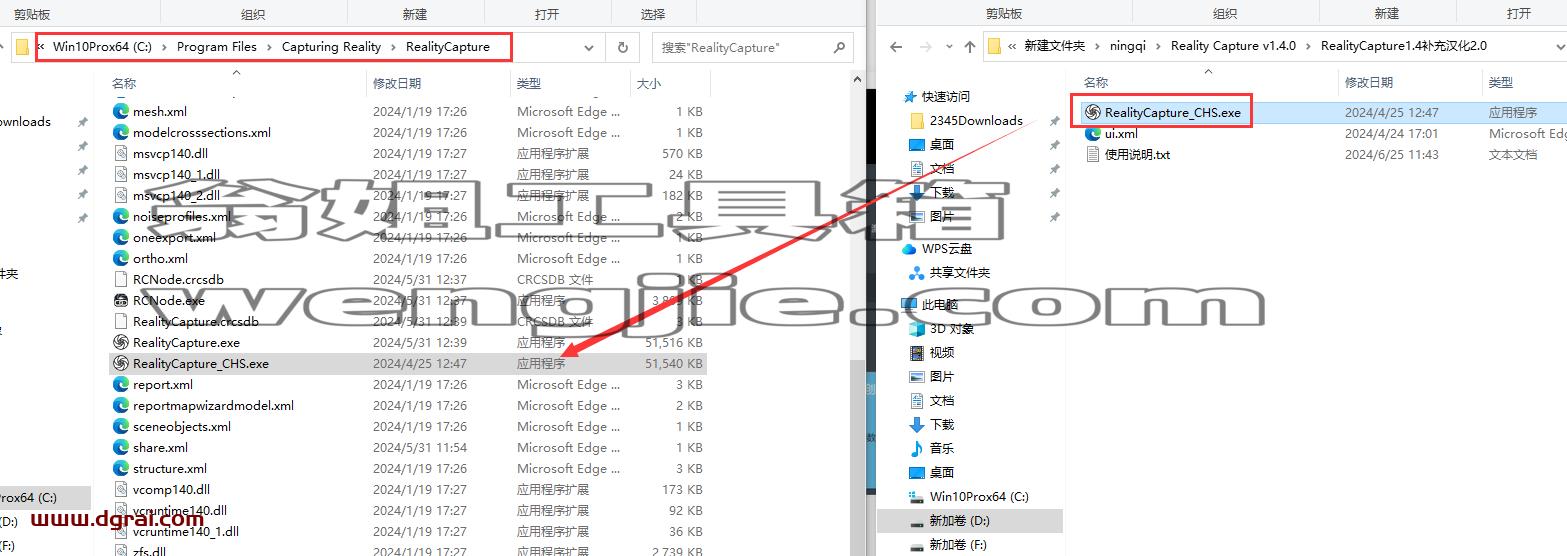Click the share.xml file icon
This screenshot has width=1567, height=556.
coord(121,447)
